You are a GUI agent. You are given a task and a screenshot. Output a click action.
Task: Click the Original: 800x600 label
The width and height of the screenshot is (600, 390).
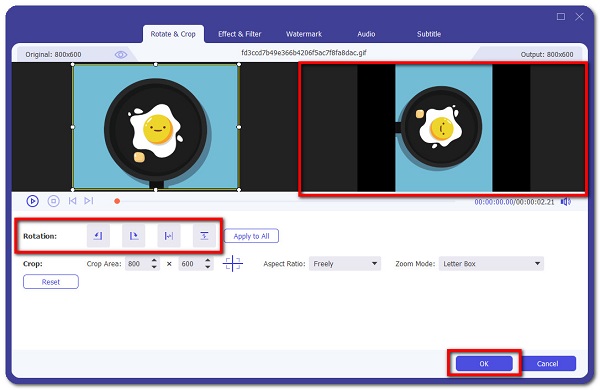tap(53, 55)
